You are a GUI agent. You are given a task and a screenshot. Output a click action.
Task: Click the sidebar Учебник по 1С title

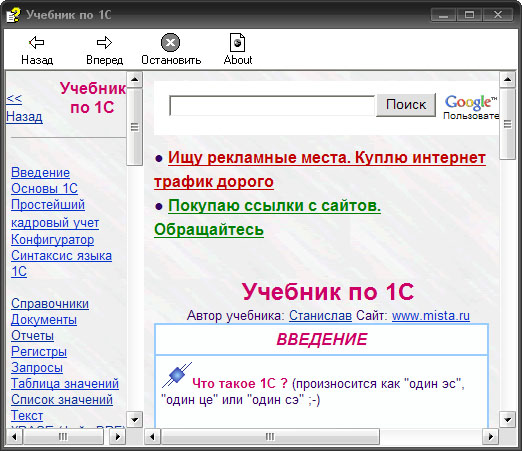coord(93,98)
